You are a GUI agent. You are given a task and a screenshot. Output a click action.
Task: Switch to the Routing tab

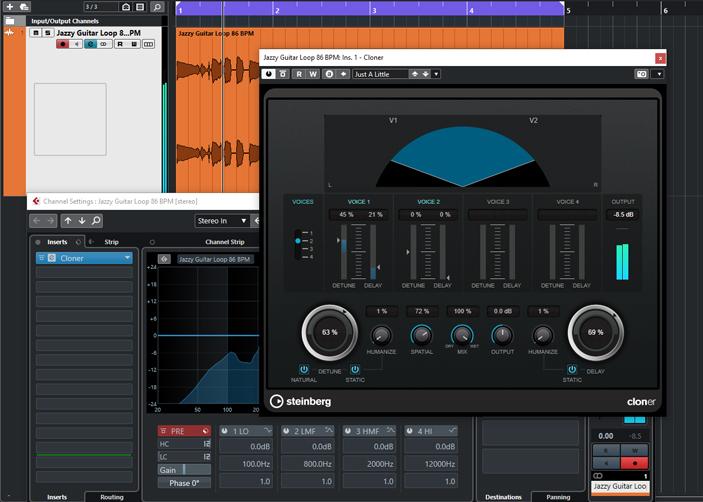click(112, 496)
